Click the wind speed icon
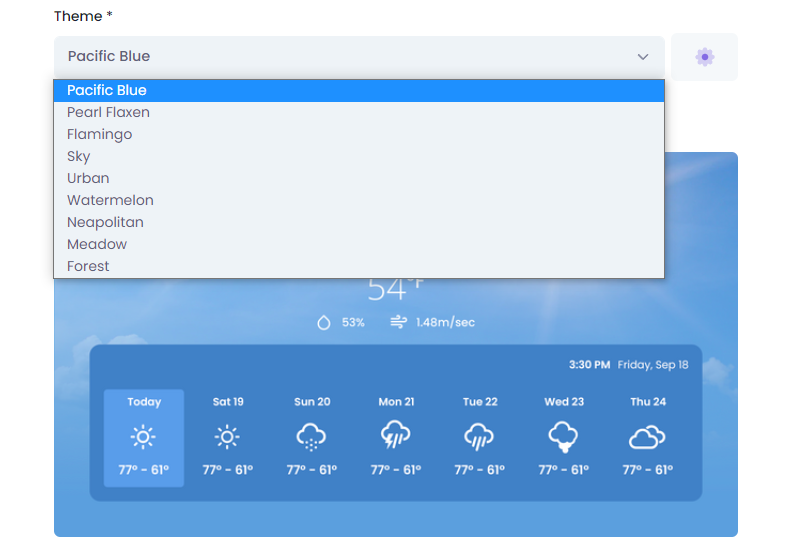Image resolution: width=792 pixels, height=544 pixels. pyautogui.click(x=399, y=322)
